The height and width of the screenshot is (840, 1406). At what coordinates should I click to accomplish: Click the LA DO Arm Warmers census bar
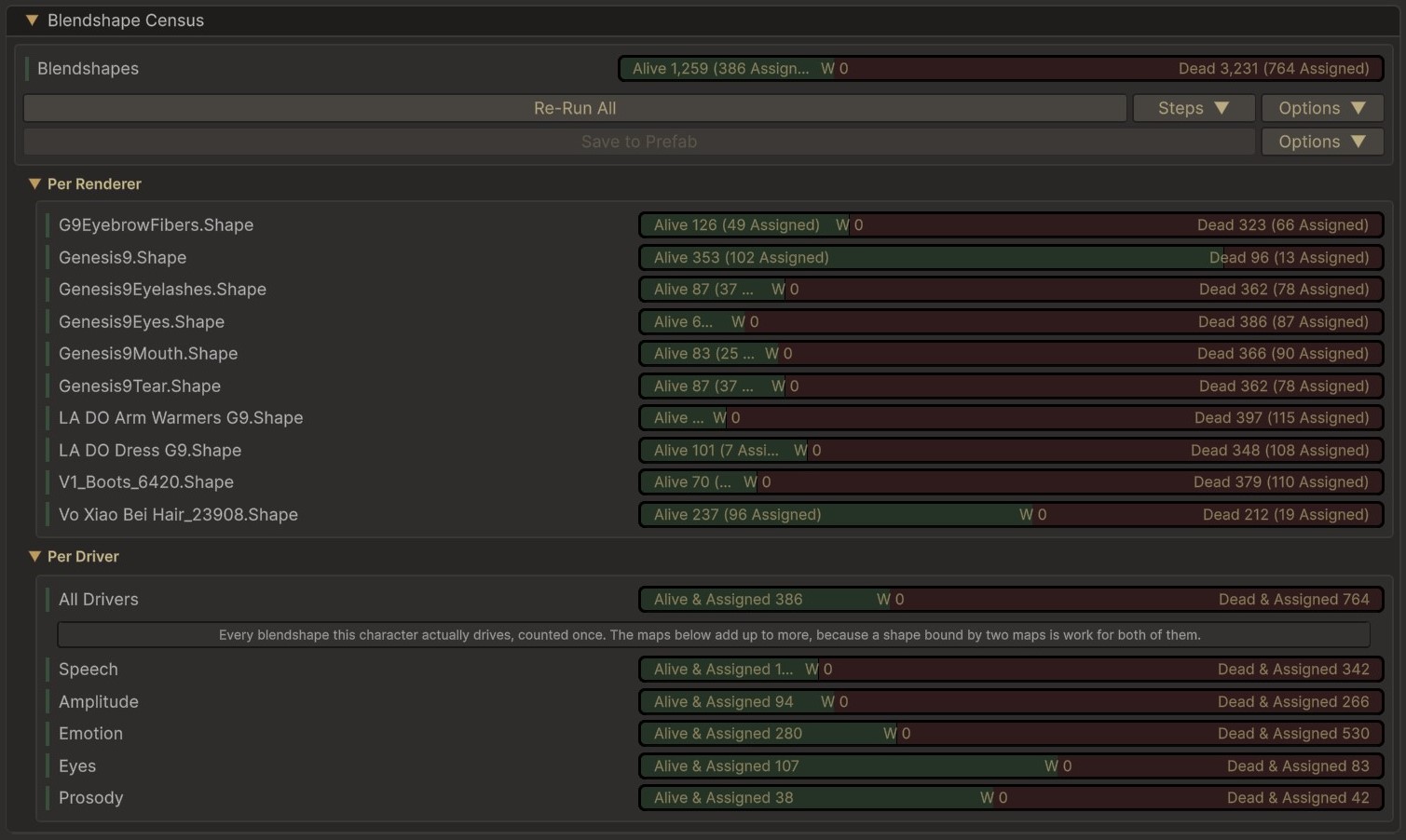1011,418
